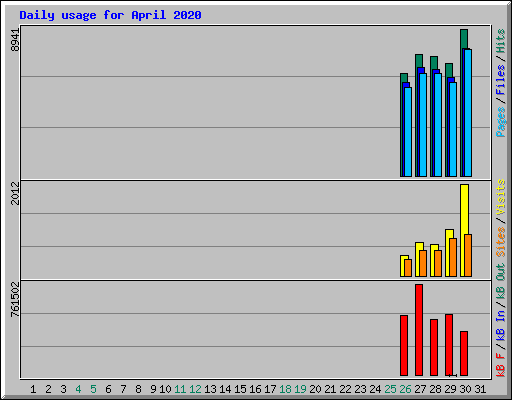Click the chart title 'Daily usage for April 2020'

pos(110,15)
